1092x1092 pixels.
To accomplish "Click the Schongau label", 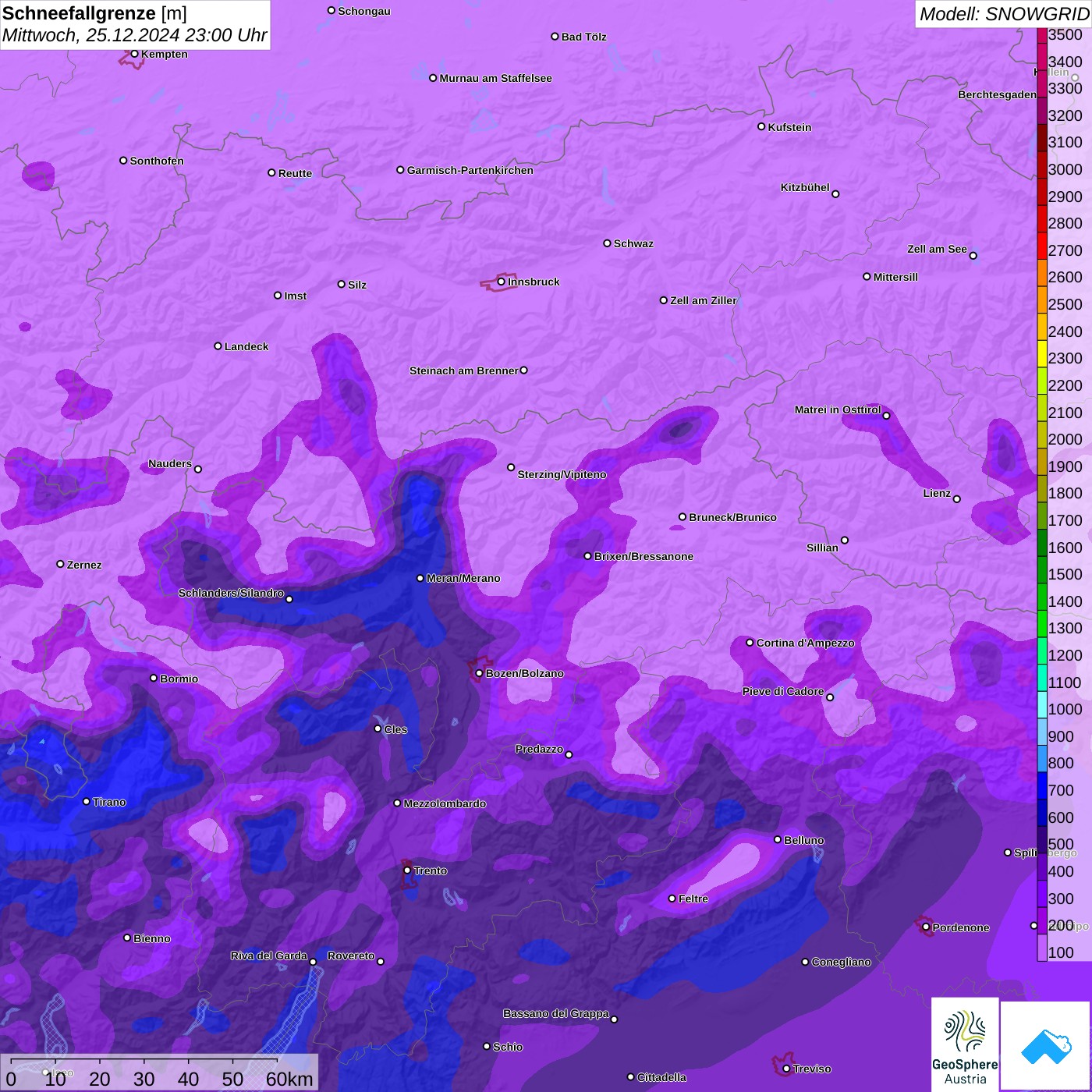I will [x=364, y=11].
